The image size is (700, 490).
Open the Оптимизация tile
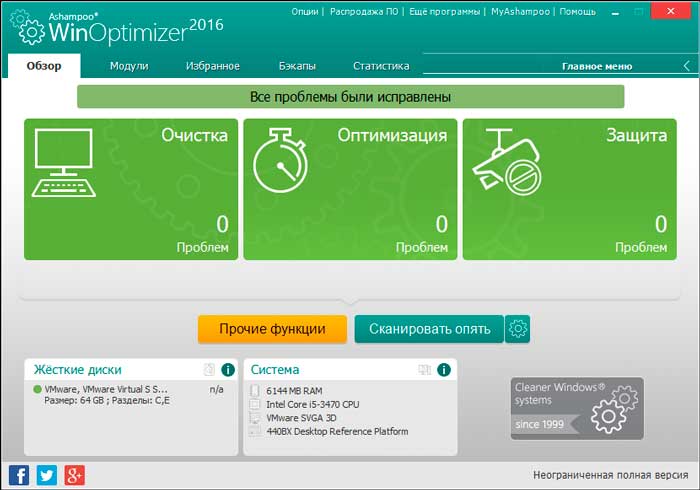350,189
